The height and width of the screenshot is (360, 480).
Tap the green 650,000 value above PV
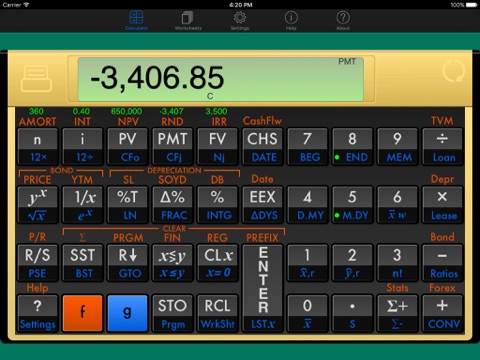[127, 111]
